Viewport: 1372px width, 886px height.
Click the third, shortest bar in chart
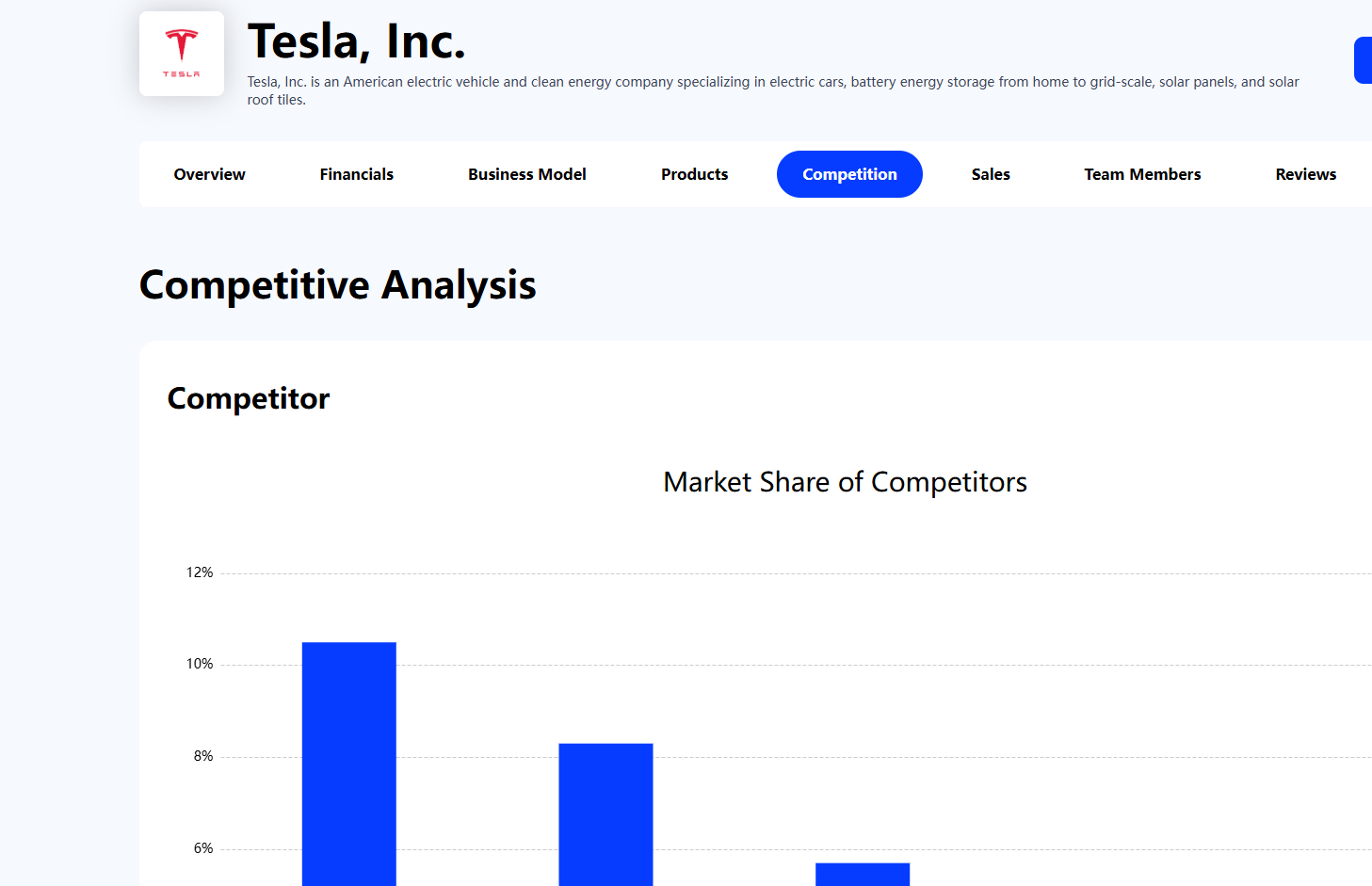tap(863, 875)
